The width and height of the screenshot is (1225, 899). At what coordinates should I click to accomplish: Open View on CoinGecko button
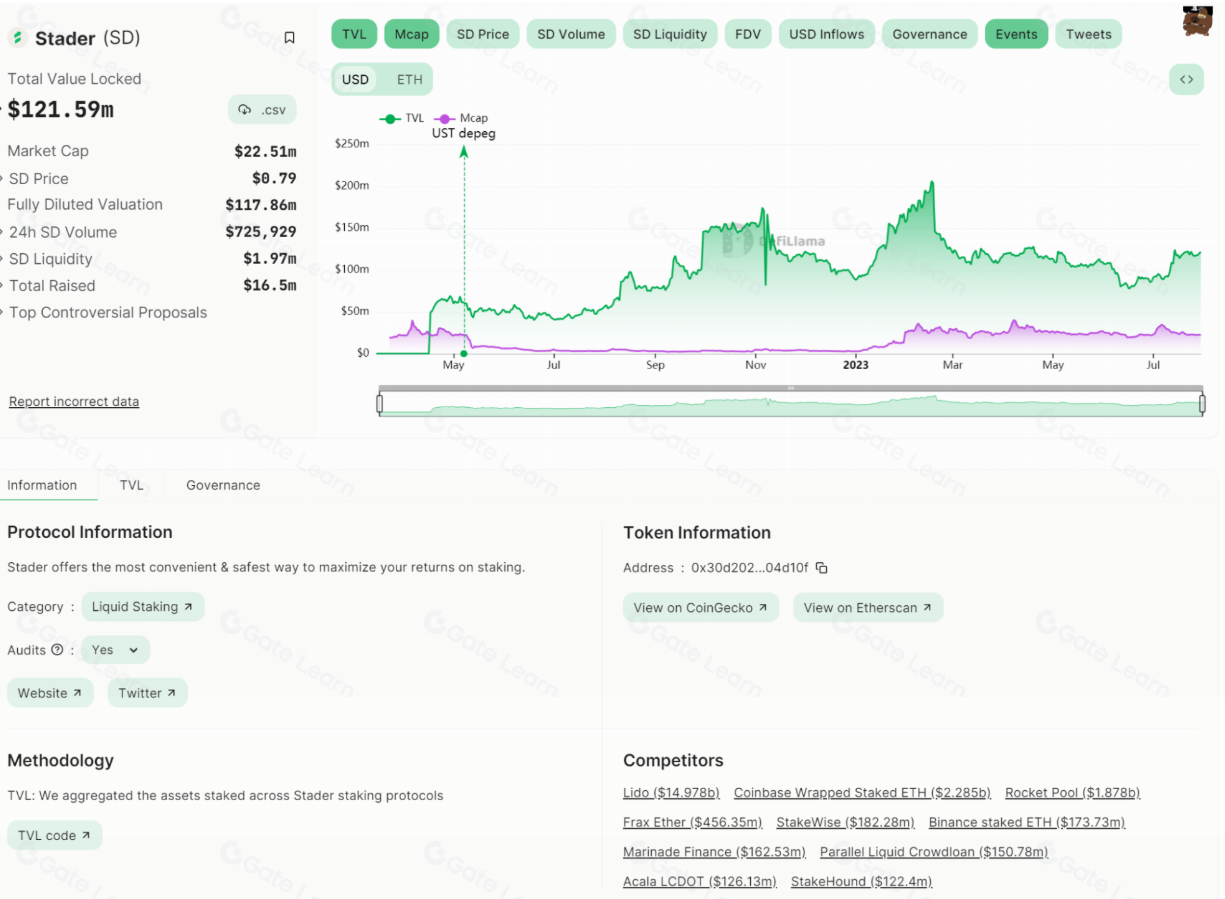pos(700,608)
